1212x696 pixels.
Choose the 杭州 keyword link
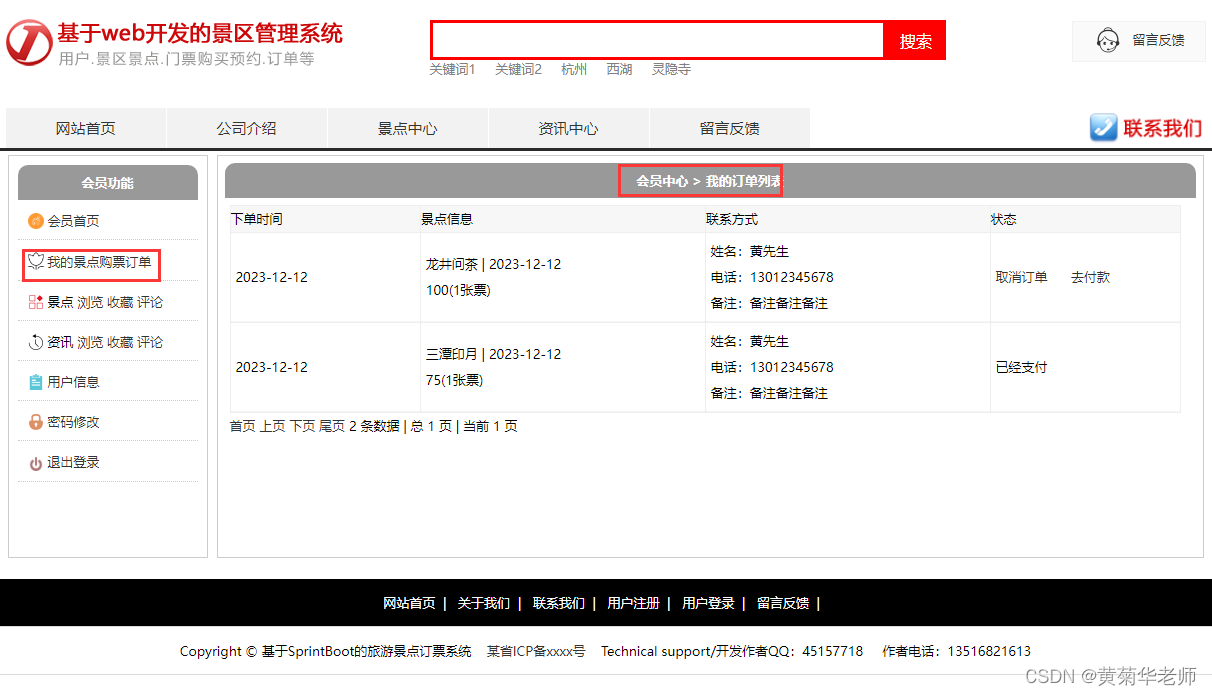click(574, 69)
